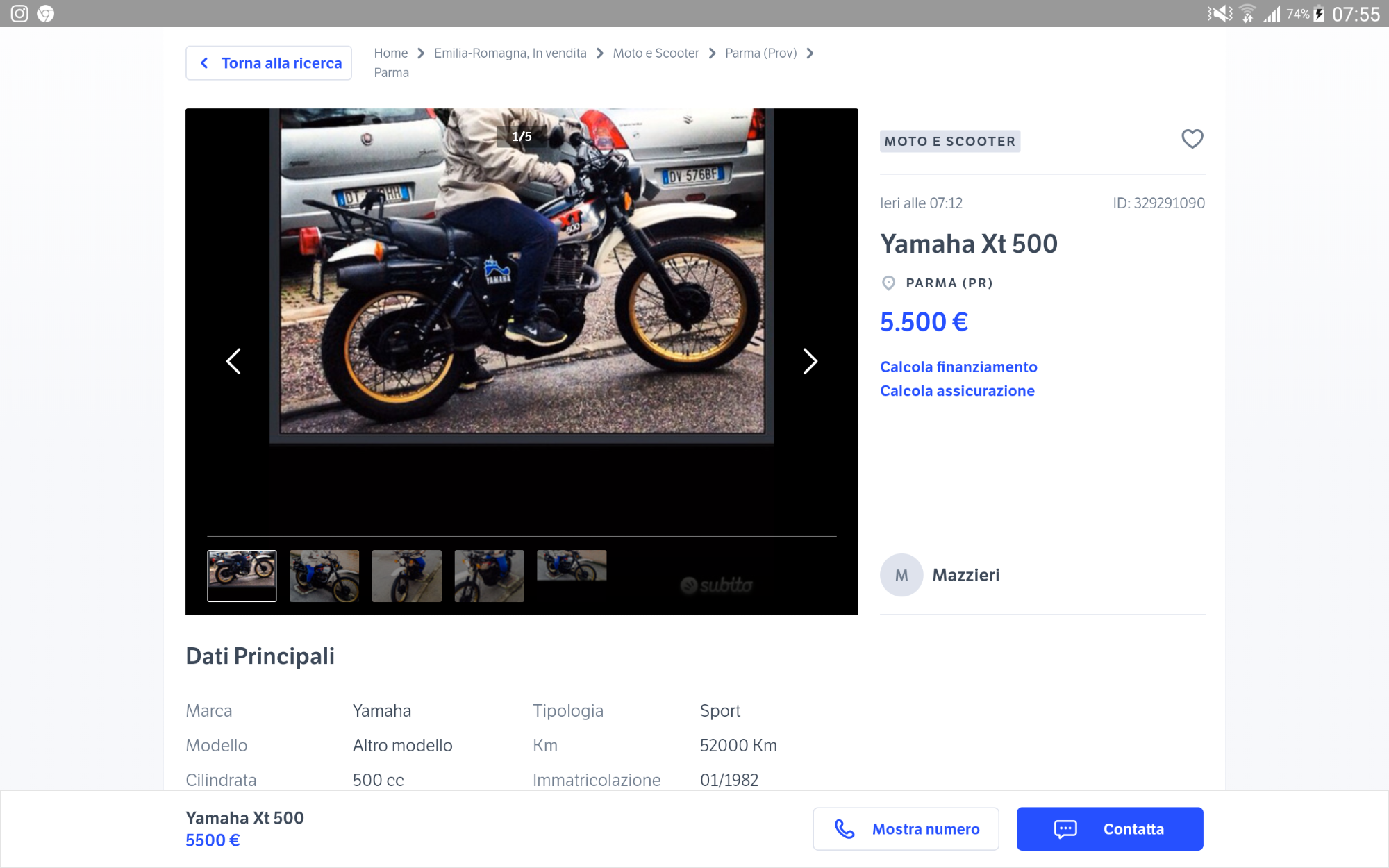Open Moto e Scooter breadcrumb
Screen dimensions: 1389x868
click(x=656, y=53)
